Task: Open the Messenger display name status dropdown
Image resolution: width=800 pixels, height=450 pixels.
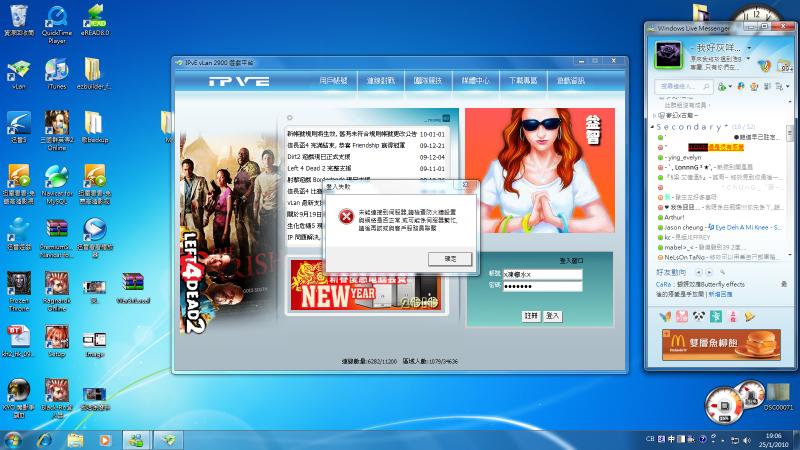Action: pos(749,47)
